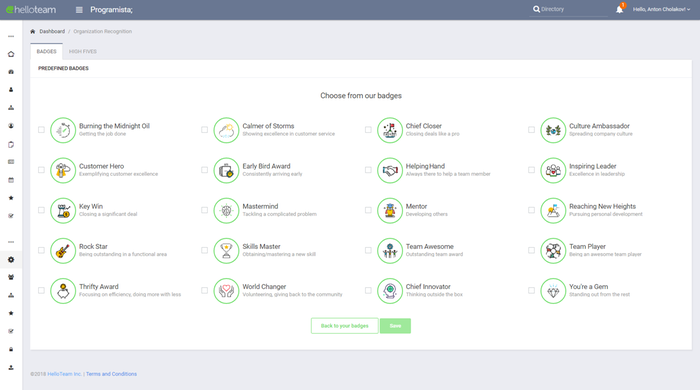700x390 pixels.
Task: Click the home icon in the breadcrumb
Action: coord(33,31)
